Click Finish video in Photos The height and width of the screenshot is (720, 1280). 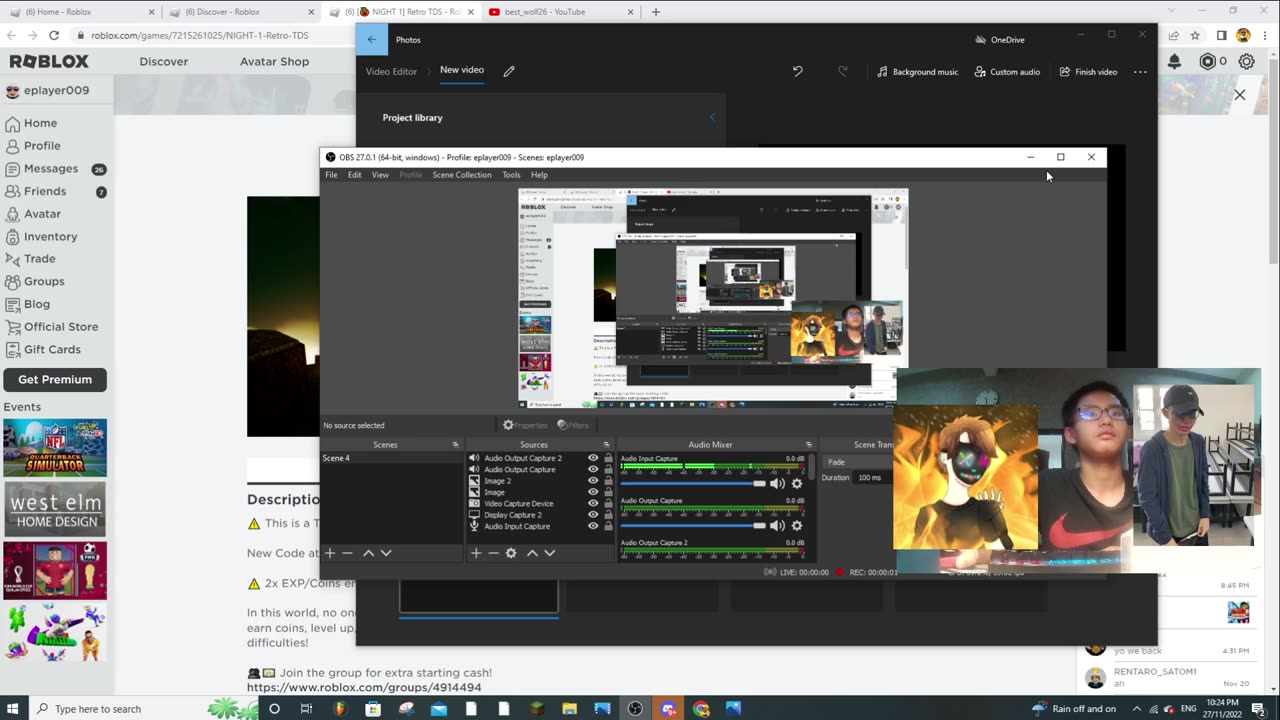(x=1088, y=72)
